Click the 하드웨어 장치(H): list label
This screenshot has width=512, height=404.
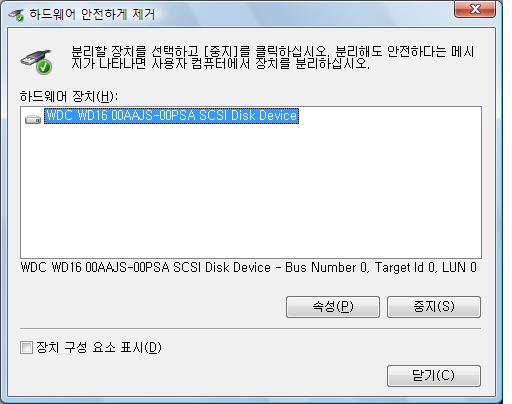pos(69,96)
